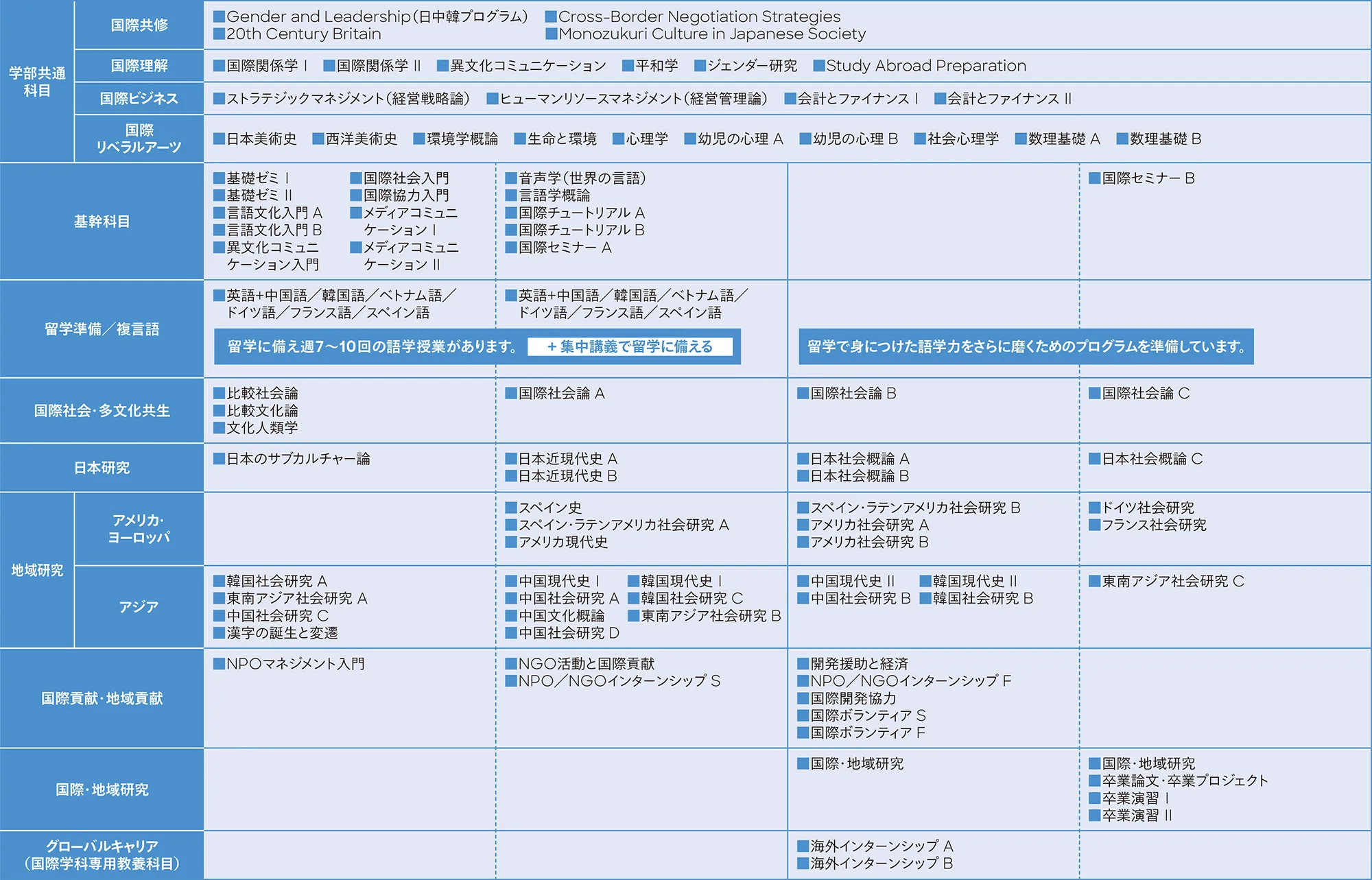
Task: Click the 国際チュートリアル B course
Action: 575,230
